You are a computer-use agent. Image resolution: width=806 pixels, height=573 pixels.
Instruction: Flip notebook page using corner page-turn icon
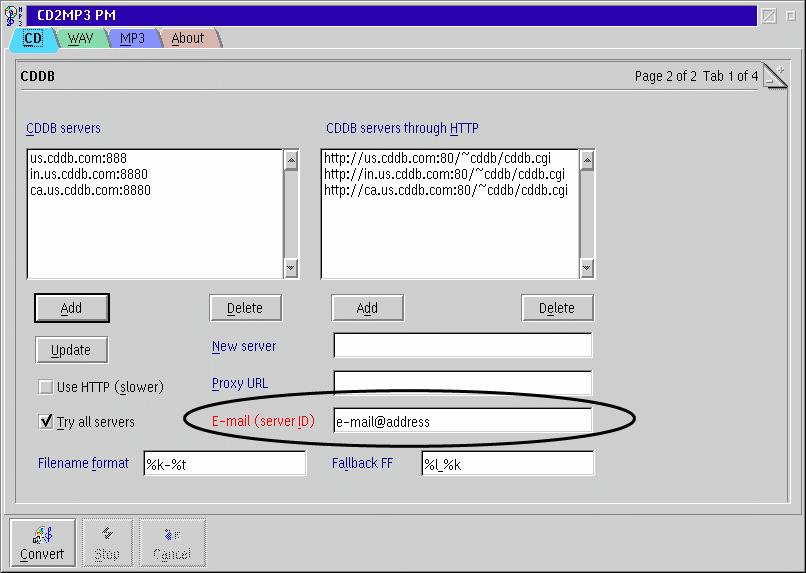click(x=775, y=76)
